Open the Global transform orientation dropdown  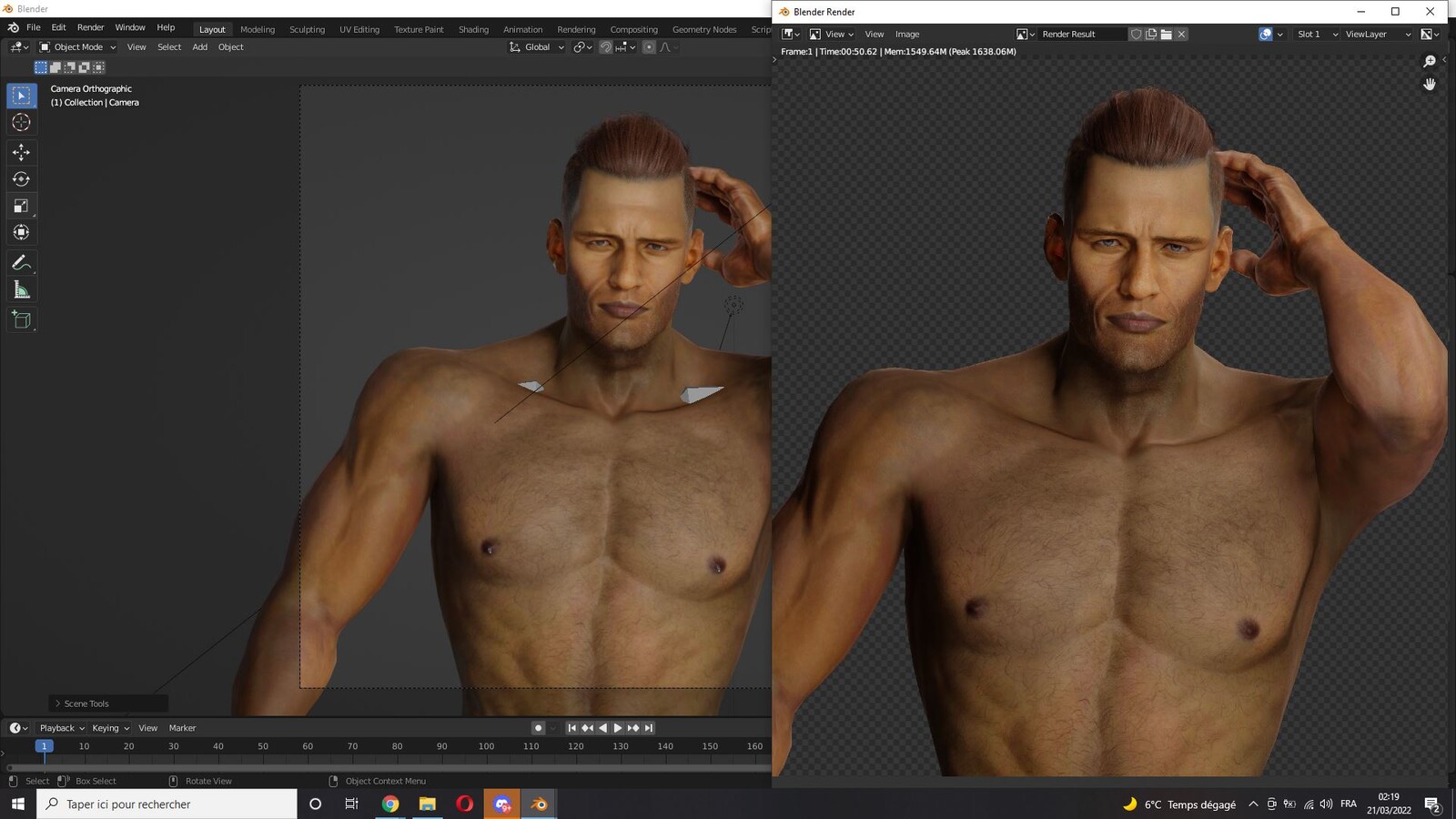tap(537, 47)
